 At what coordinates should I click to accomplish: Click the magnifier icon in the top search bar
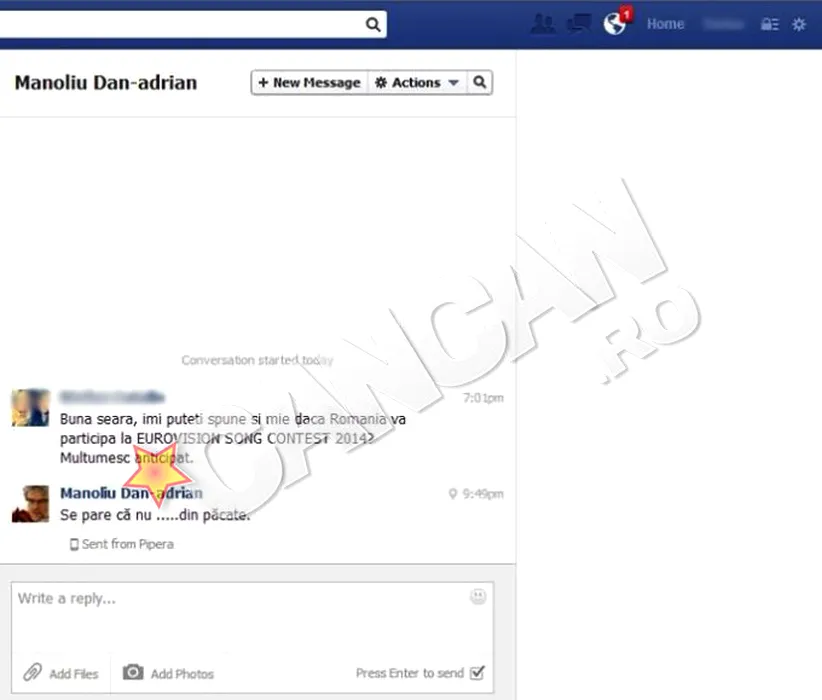[372, 25]
